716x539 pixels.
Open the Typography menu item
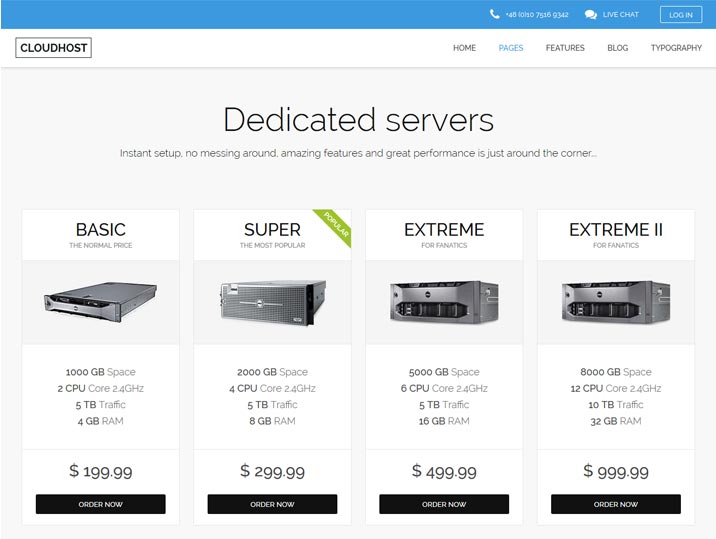pos(676,48)
